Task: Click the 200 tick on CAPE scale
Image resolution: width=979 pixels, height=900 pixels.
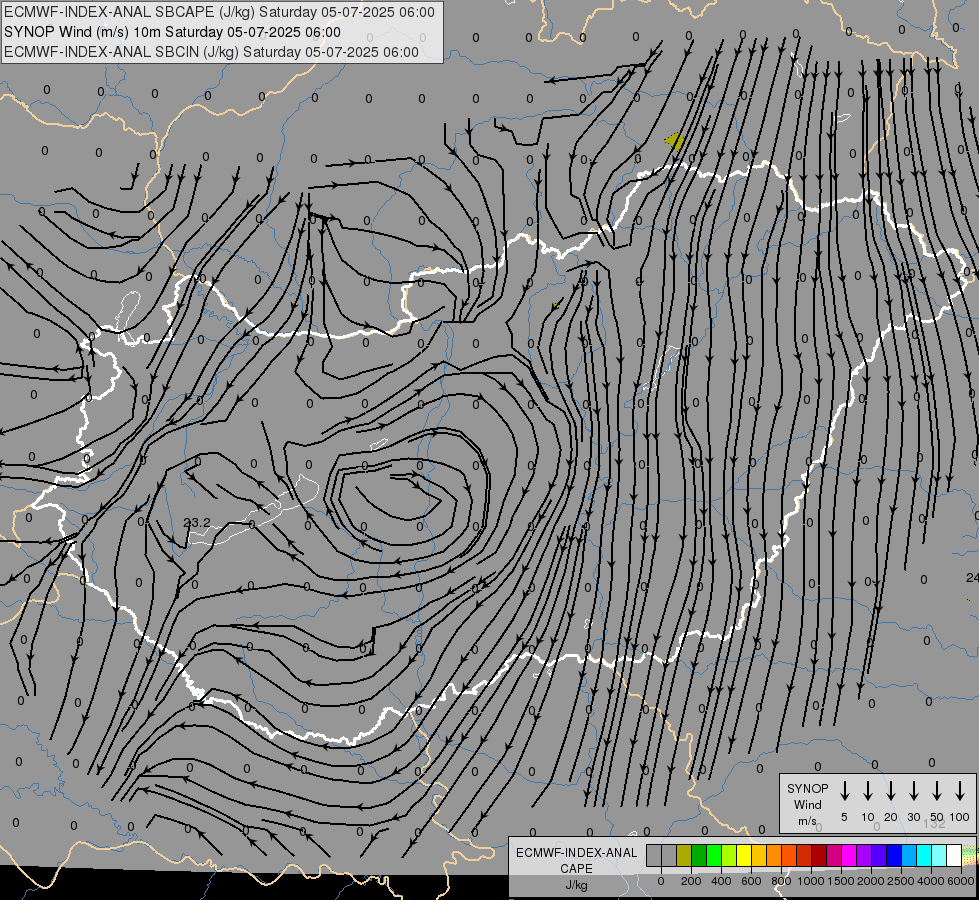Action: click(x=691, y=881)
